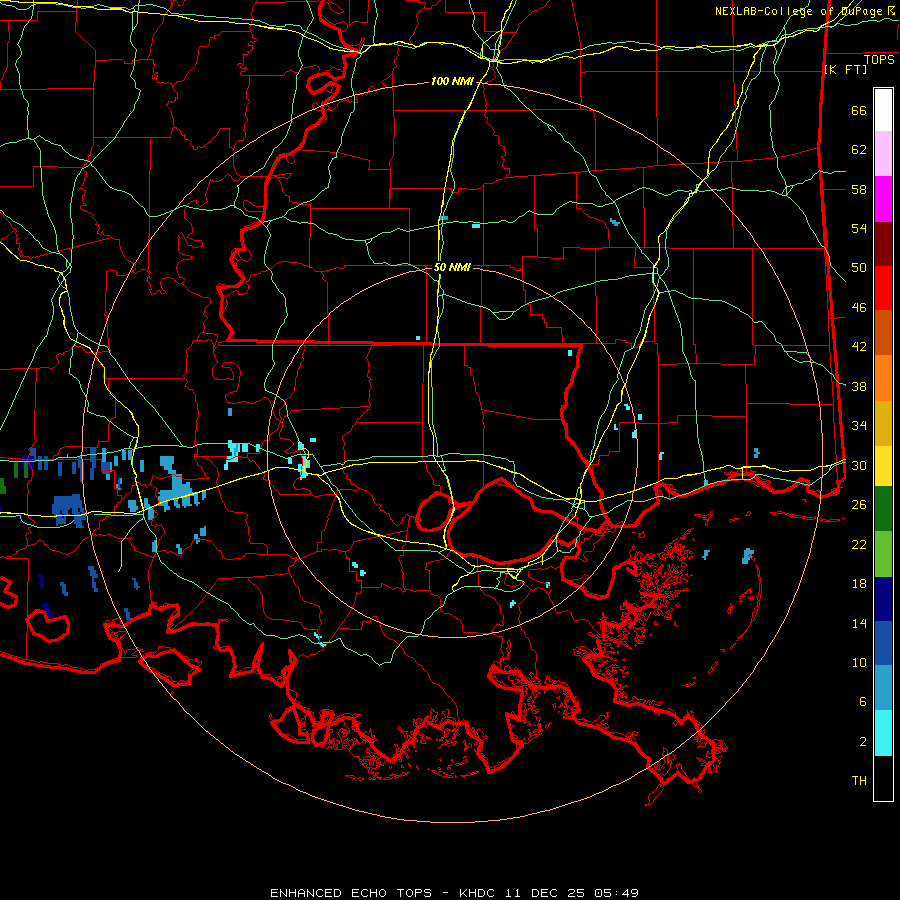Click the dark red (maroon) legend swatch
The height and width of the screenshot is (900, 900).
[883, 244]
